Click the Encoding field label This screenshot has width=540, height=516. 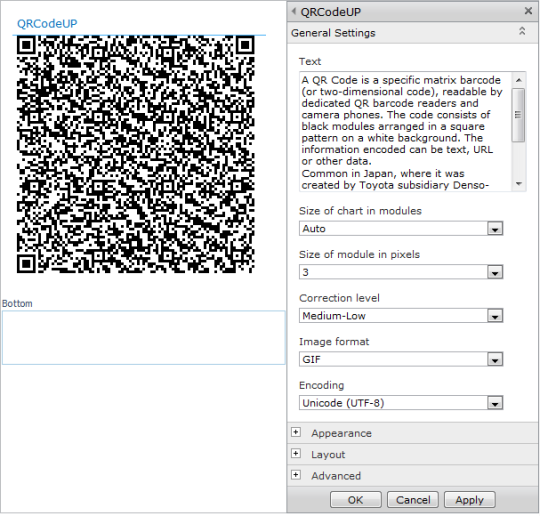321,385
